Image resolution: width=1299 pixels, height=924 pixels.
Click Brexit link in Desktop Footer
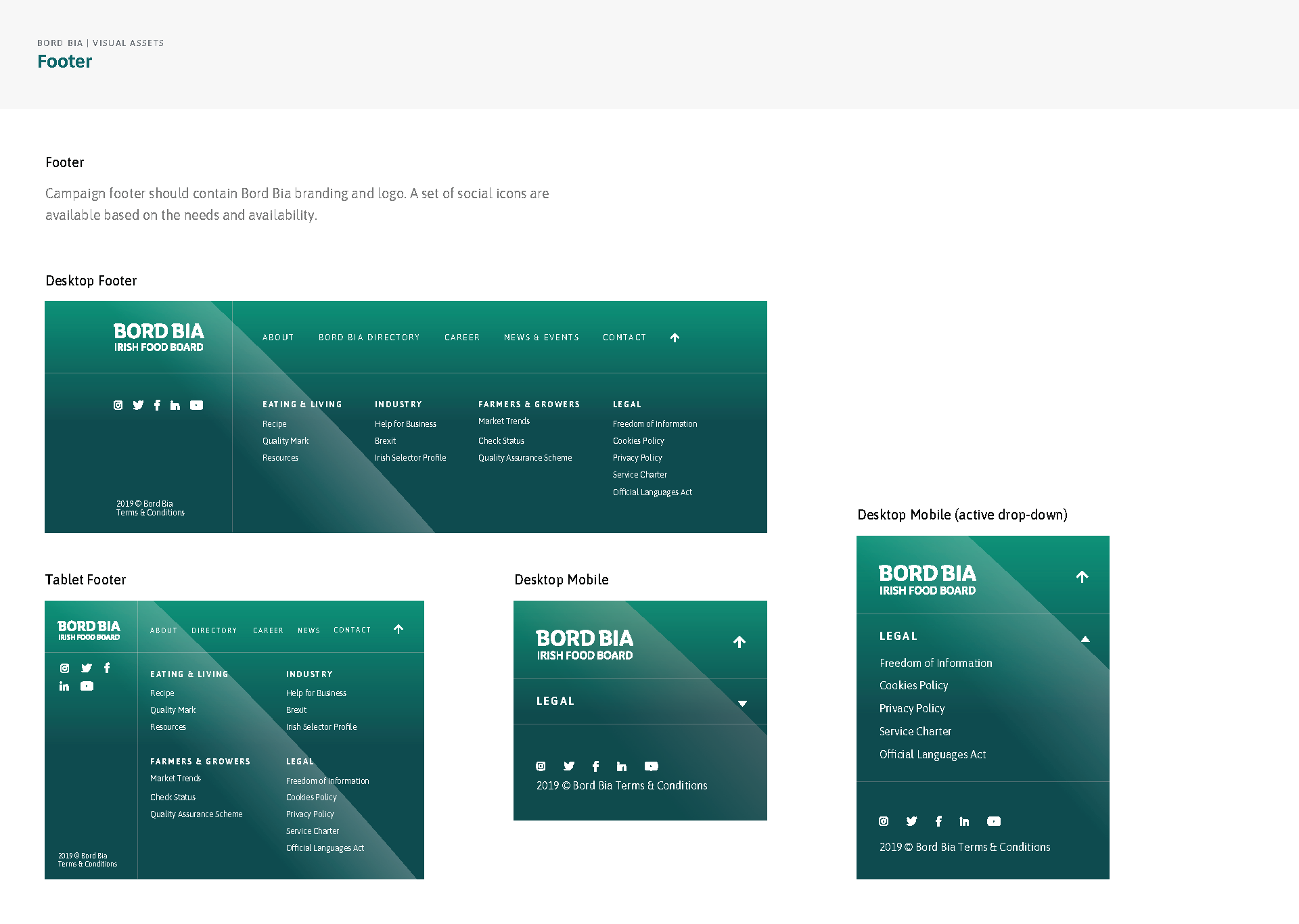(x=385, y=441)
